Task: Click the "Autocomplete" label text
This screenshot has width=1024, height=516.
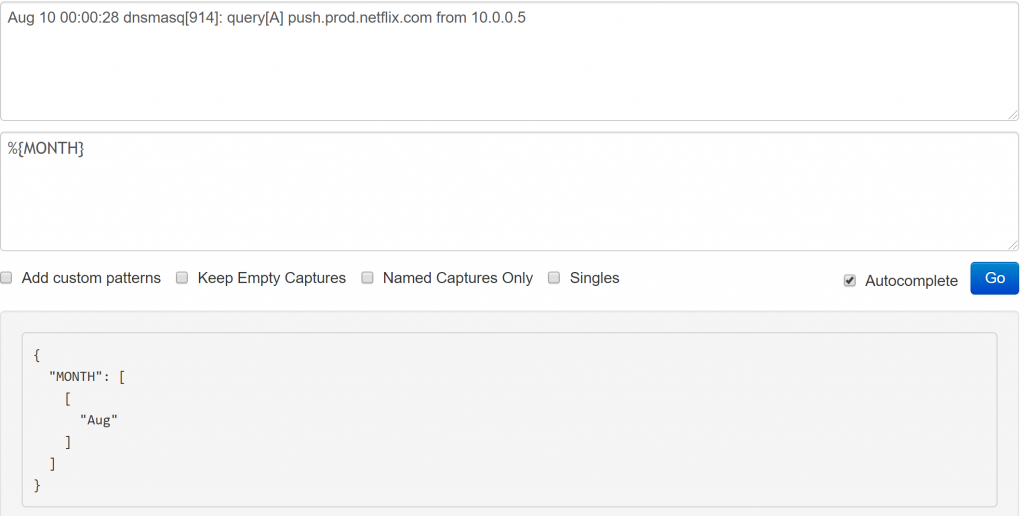Action: (x=911, y=281)
